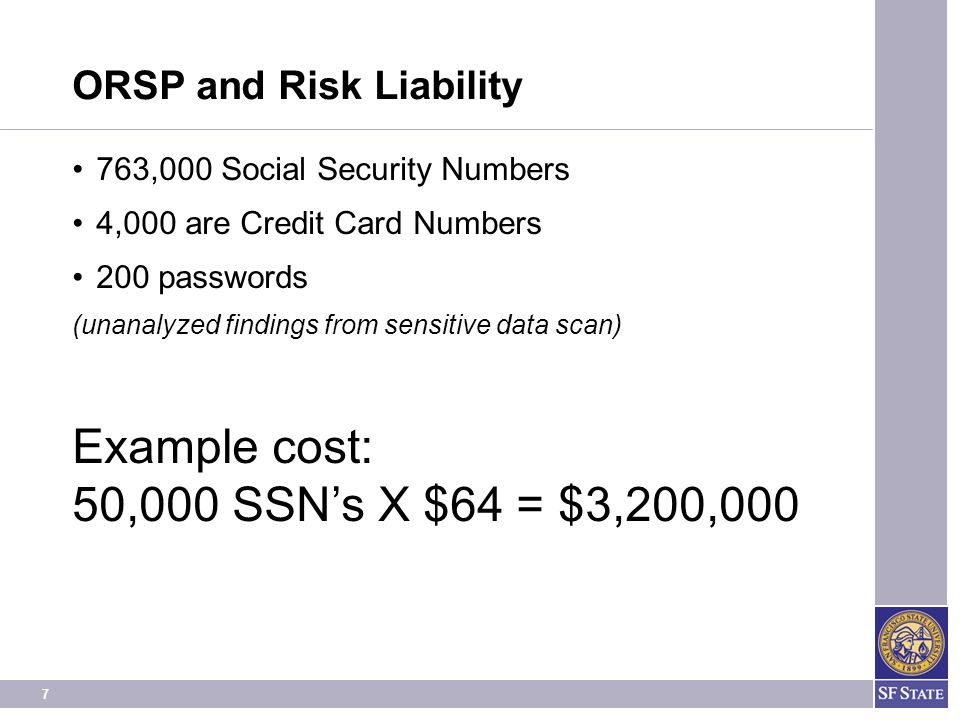
Task: Click the horizontal line under the title
Action: click(436, 129)
